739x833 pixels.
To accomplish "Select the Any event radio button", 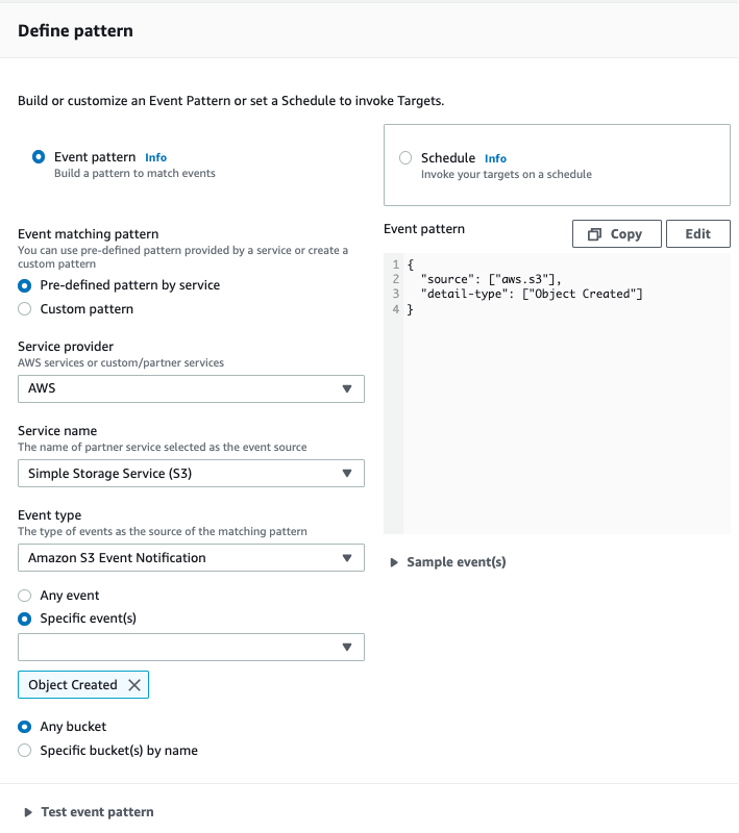I will coord(24,596).
